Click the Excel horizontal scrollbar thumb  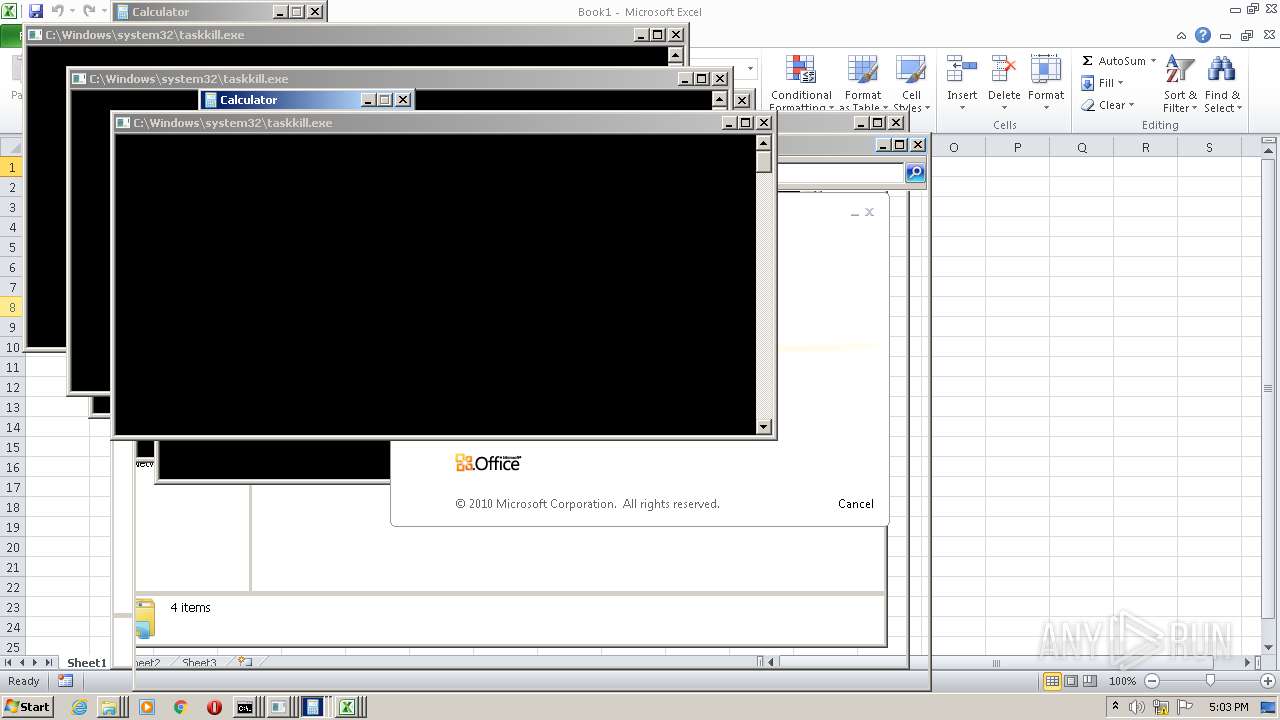(996, 663)
